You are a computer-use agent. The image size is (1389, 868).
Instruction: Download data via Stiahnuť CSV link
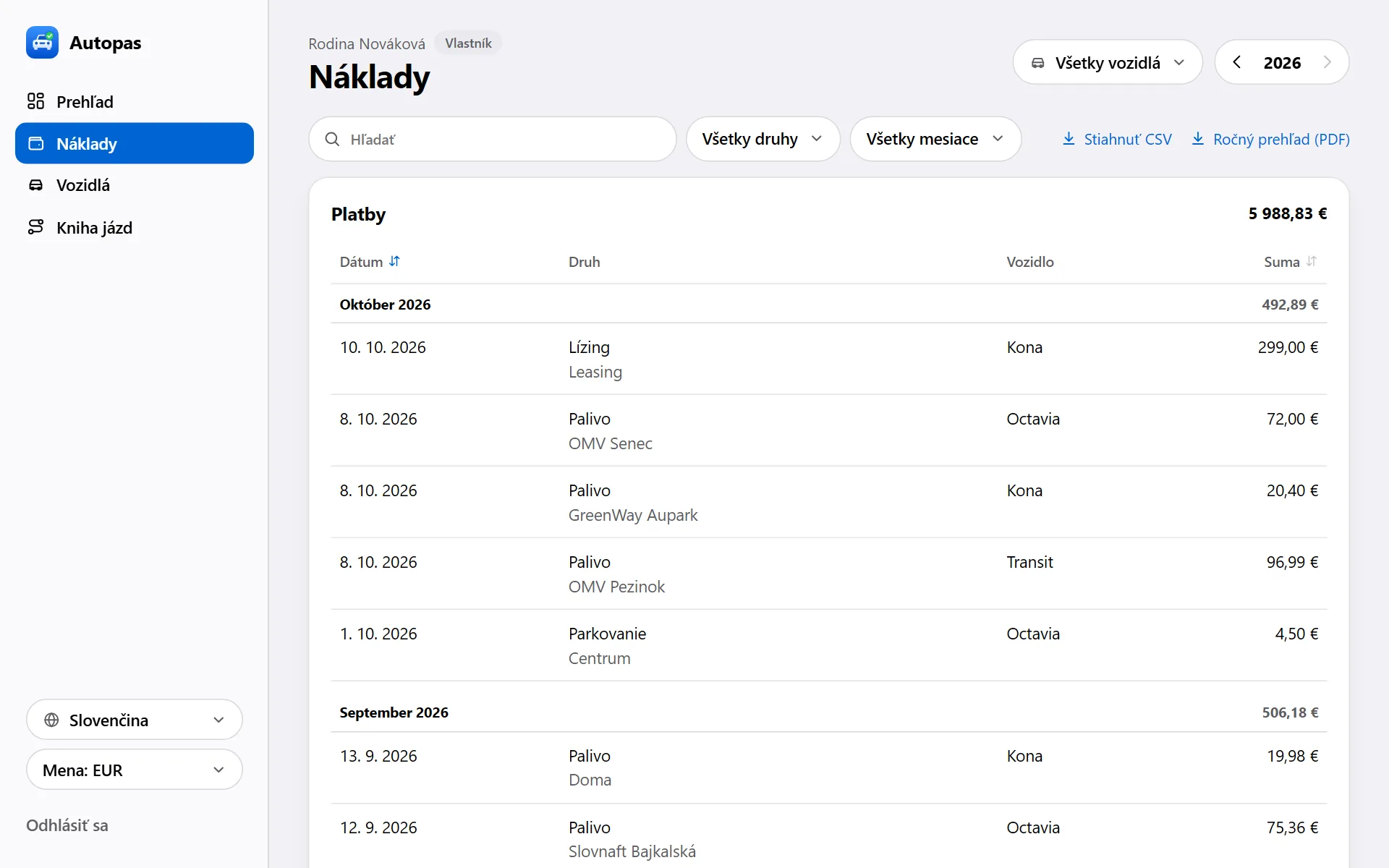[1116, 139]
